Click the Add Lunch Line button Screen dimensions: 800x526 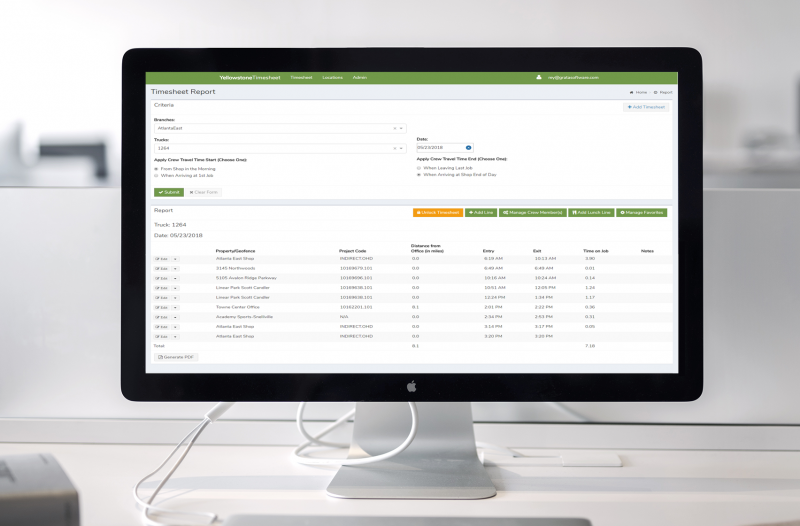click(x=591, y=213)
